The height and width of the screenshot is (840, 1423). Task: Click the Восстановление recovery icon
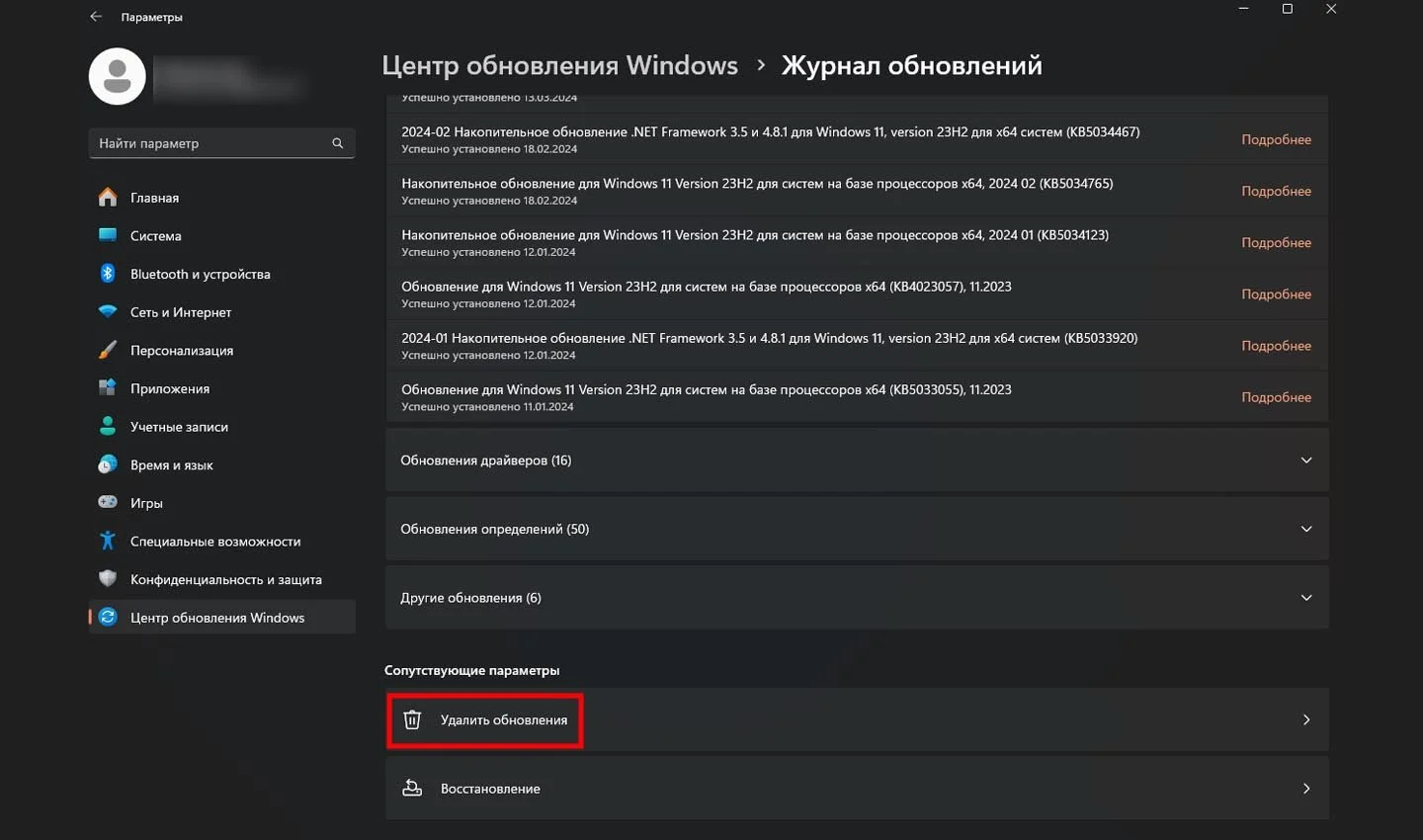click(412, 789)
